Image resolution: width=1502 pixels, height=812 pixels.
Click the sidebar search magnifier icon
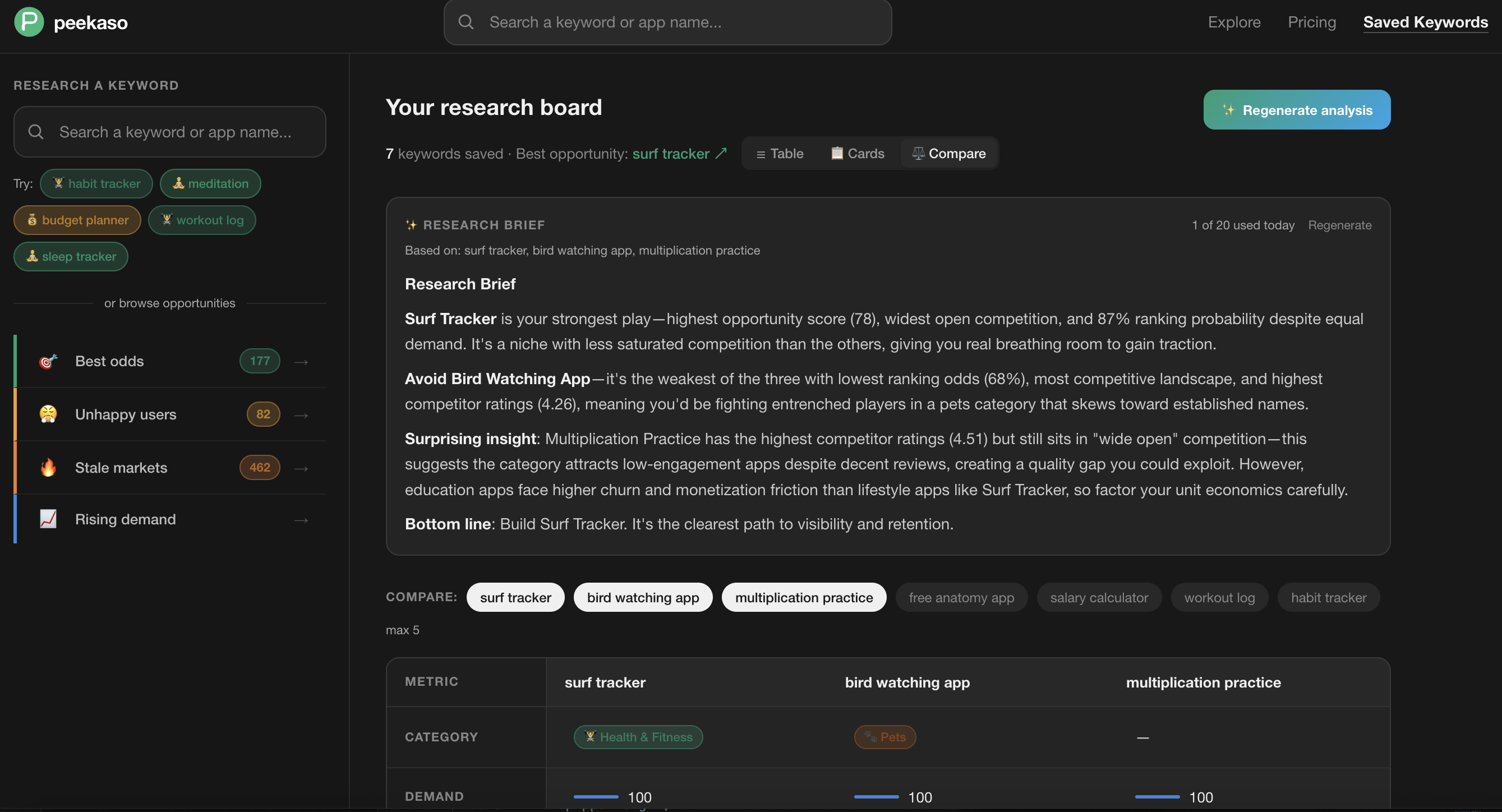(x=36, y=132)
